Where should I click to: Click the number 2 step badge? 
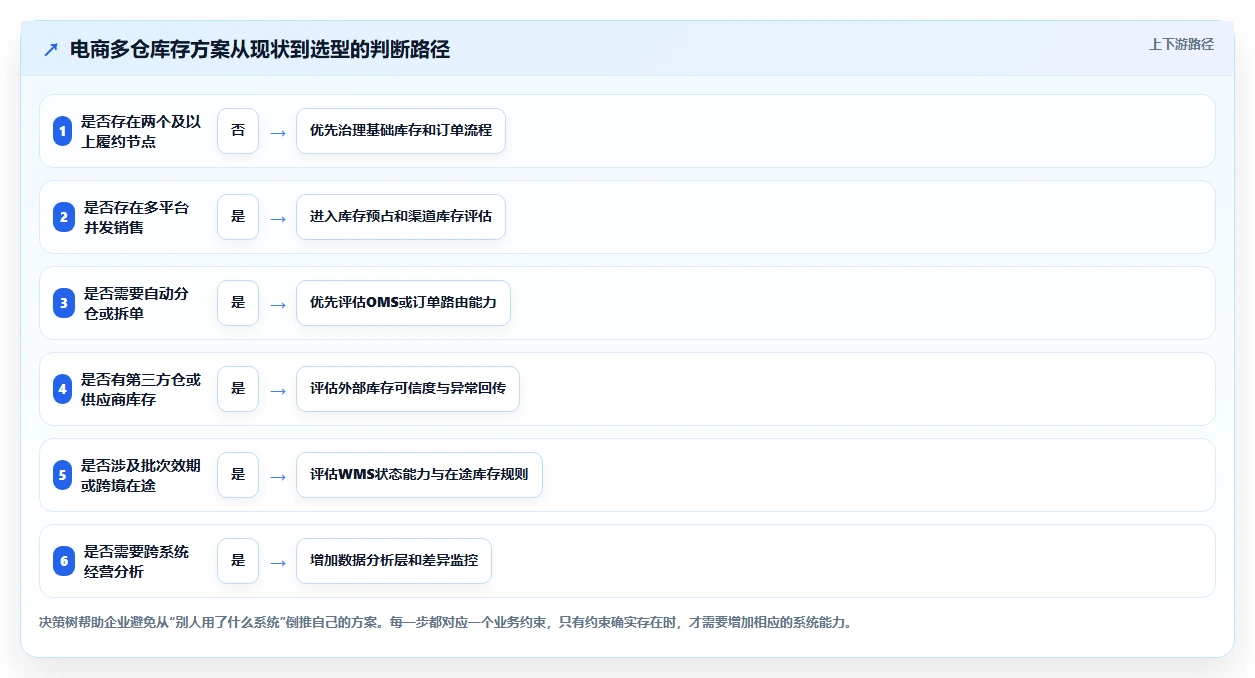(x=63, y=217)
